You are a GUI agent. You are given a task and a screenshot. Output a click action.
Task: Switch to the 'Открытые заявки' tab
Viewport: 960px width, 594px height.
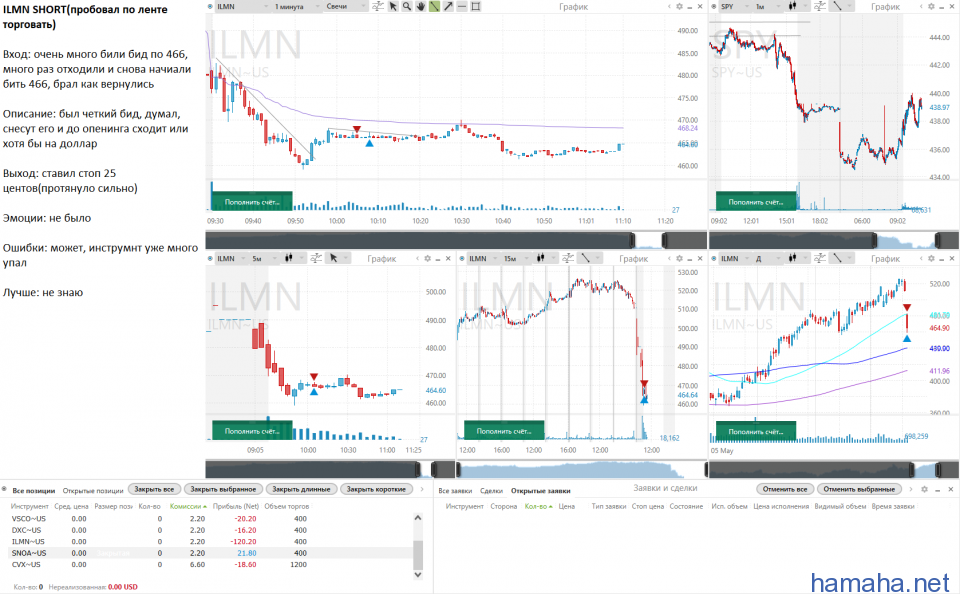[x=541, y=491]
